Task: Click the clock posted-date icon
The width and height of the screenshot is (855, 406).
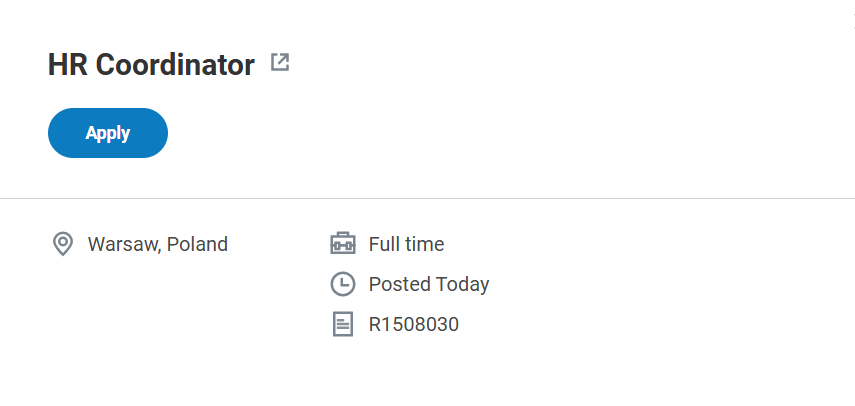Action: pos(343,284)
